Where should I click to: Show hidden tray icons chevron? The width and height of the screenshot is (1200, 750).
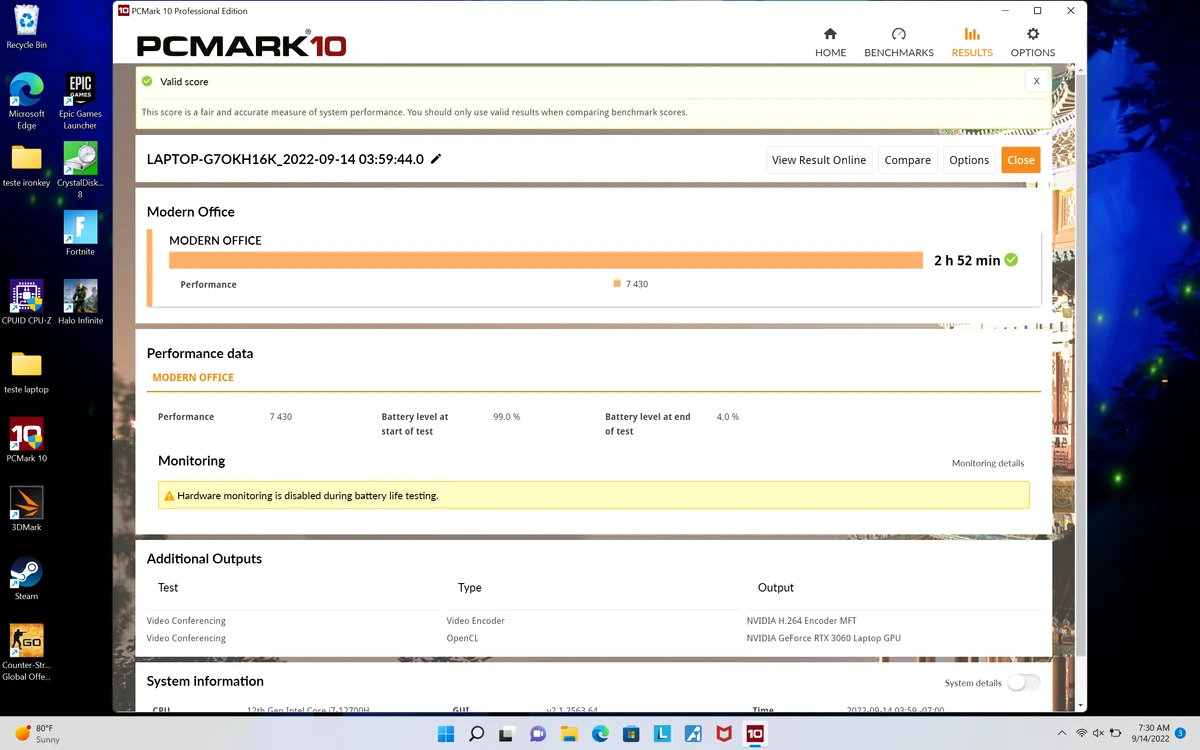(1062, 733)
